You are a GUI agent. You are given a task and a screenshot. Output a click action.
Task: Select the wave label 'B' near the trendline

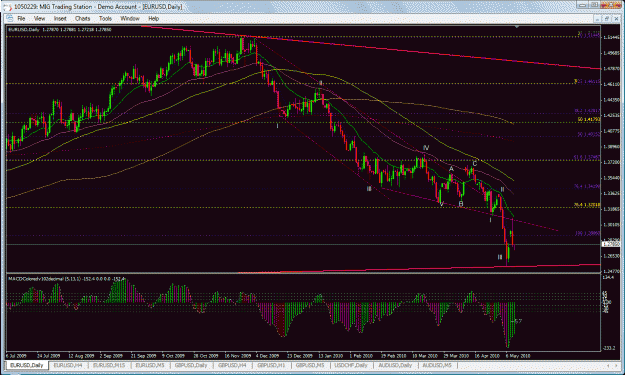click(461, 204)
